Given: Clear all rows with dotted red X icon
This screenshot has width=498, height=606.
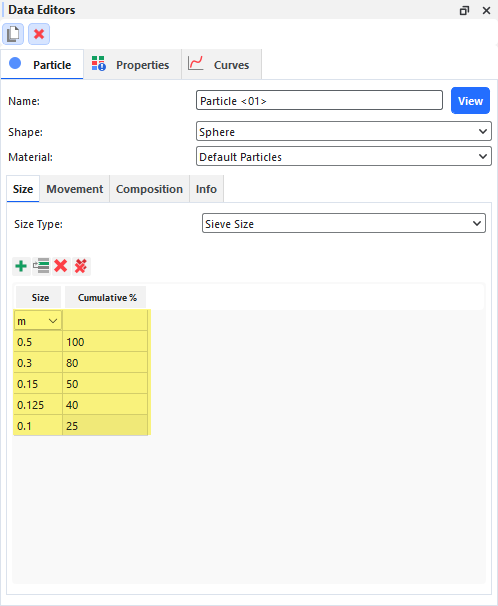Looking at the screenshot, I should coord(81,266).
